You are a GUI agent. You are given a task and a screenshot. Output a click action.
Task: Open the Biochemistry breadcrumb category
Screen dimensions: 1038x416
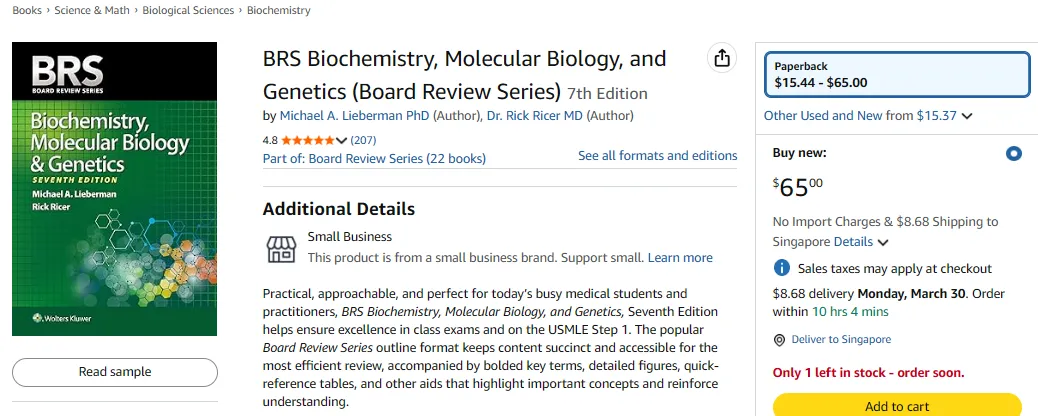coord(277,11)
